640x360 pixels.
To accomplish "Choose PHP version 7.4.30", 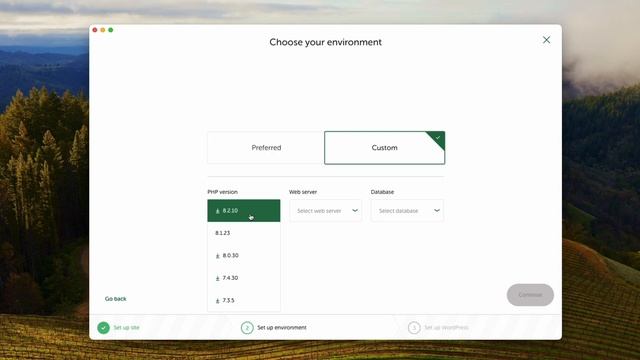I will tap(244, 278).
